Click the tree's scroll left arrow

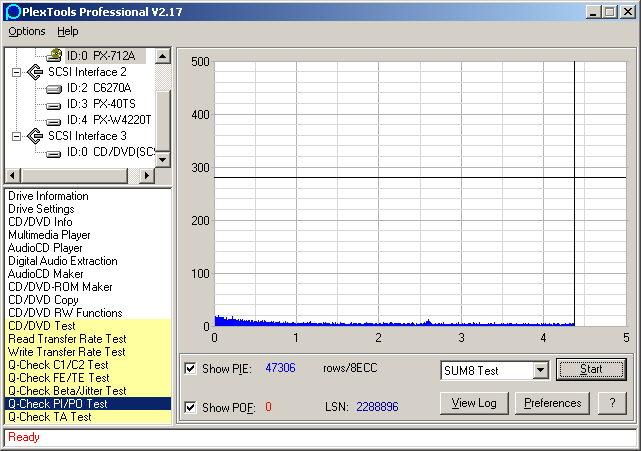[x=12, y=176]
